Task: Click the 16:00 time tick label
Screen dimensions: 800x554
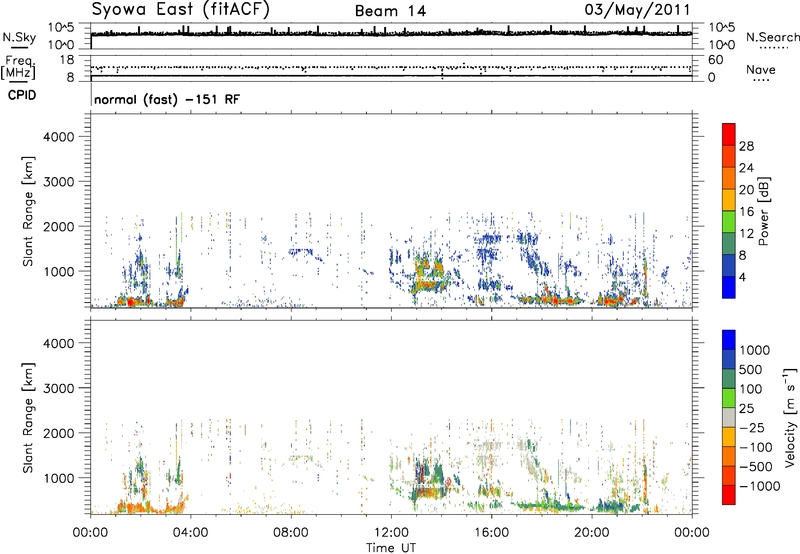Action: tap(491, 533)
